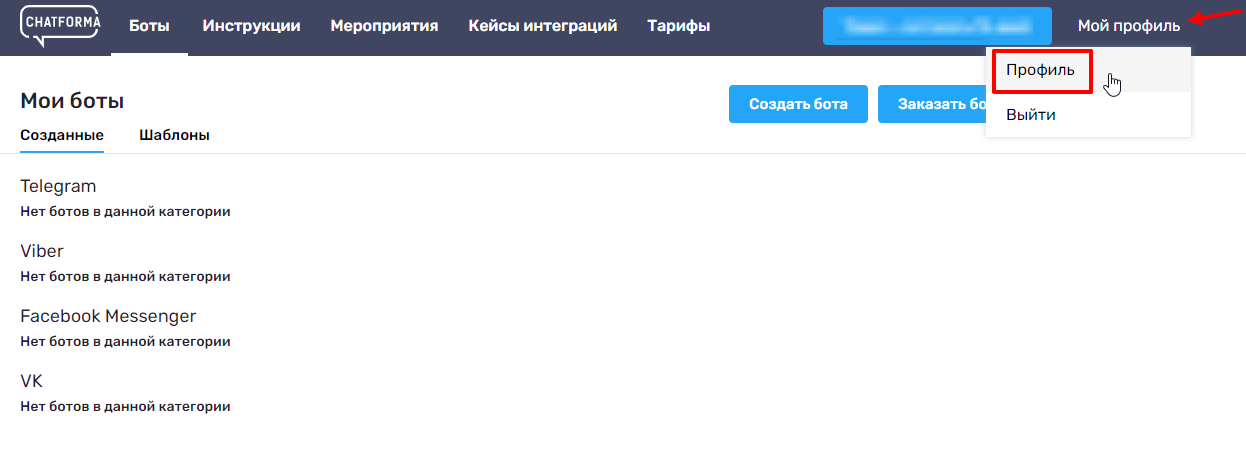This screenshot has height=468, width=1246.
Task: Expand the Мой профиль dropdown
Action: (x=1128, y=26)
